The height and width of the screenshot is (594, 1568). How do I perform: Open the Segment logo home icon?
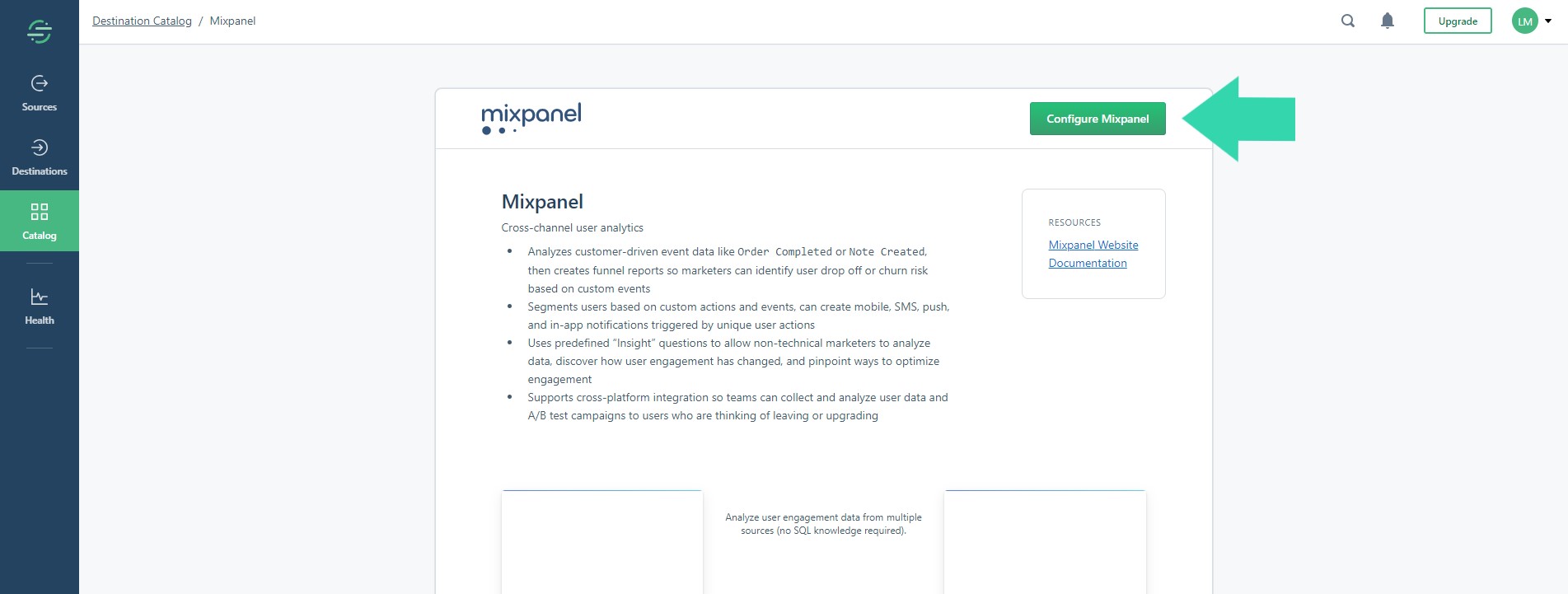tap(39, 31)
